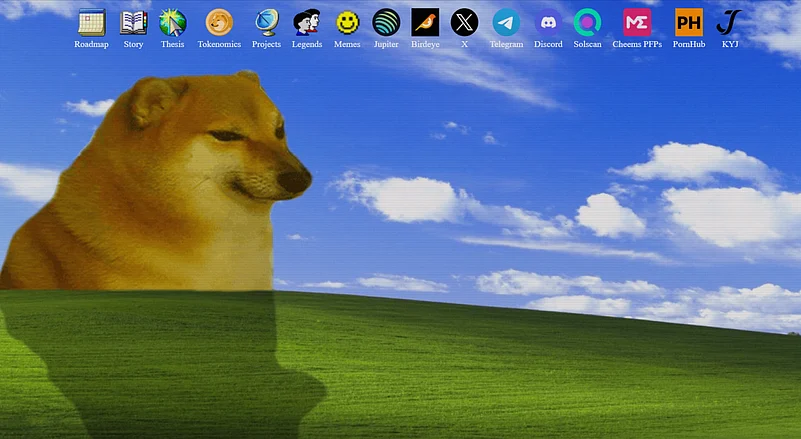Open the Solscan icon
Screen dimensions: 801x439
(x=588, y=22)
